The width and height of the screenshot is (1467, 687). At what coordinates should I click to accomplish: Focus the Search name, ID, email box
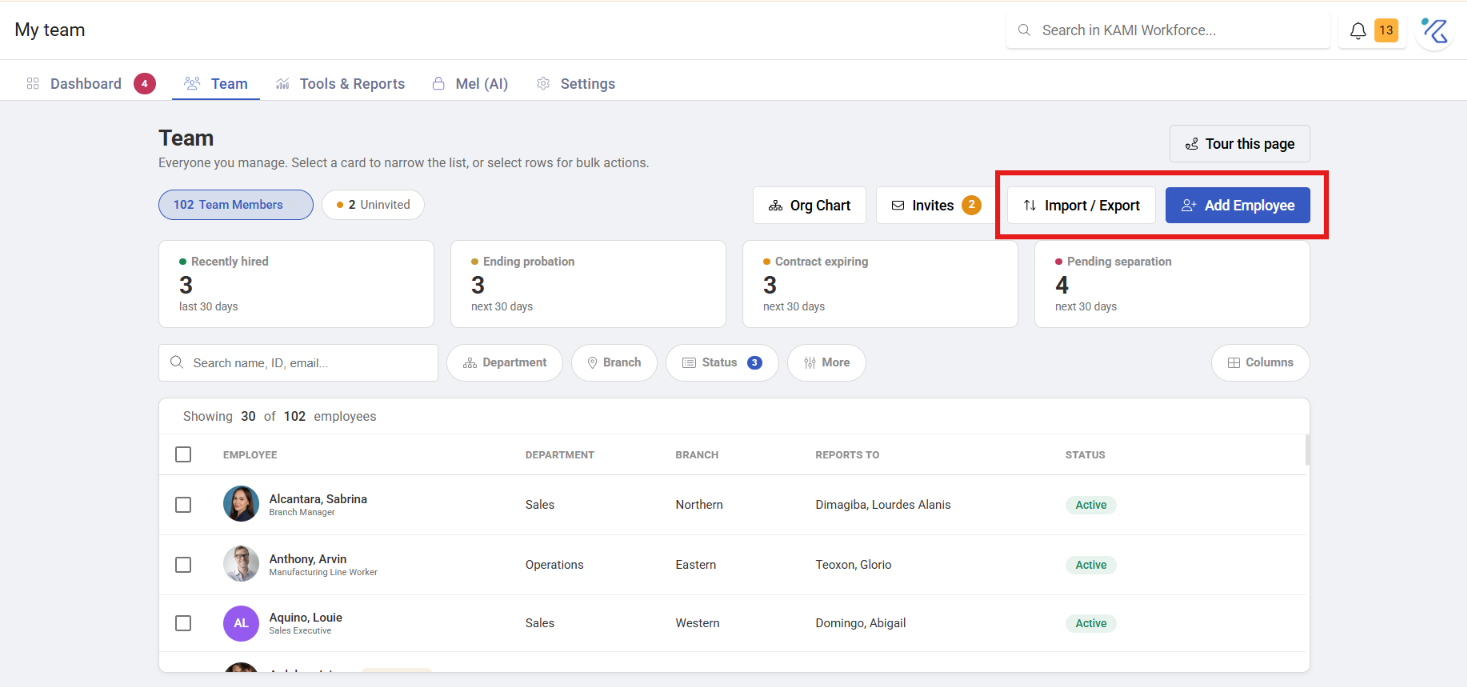(x=298, y=363)
